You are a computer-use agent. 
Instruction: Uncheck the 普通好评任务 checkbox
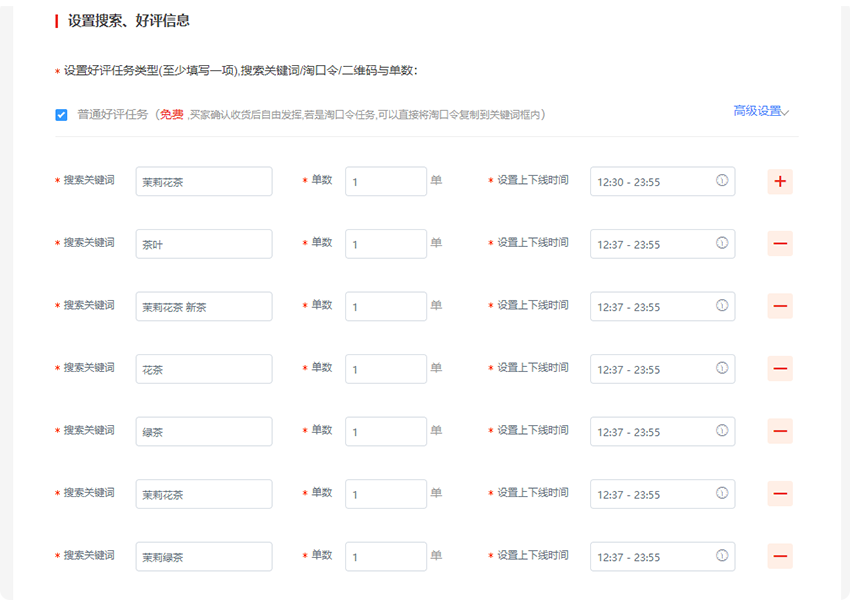tap(61, 115)
